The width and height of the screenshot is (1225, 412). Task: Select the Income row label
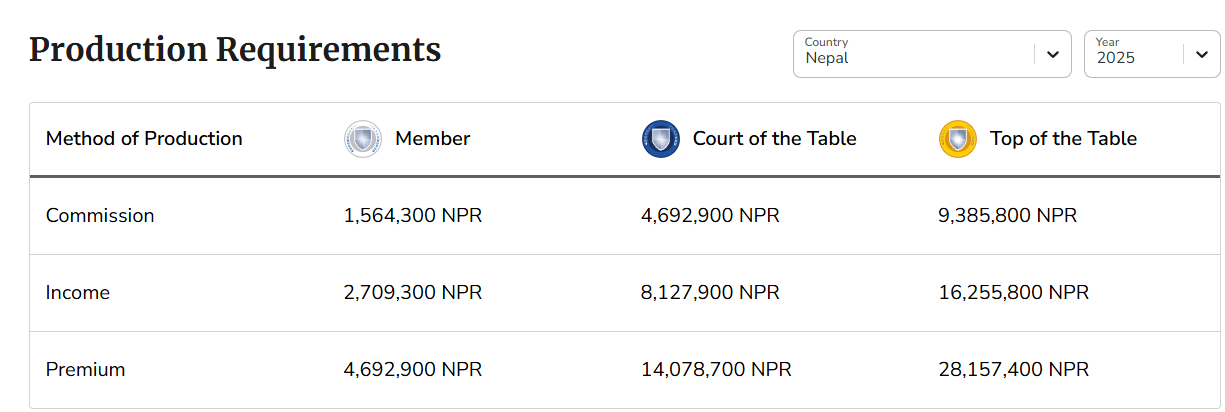pyautogui.click(x=78, y=293)
